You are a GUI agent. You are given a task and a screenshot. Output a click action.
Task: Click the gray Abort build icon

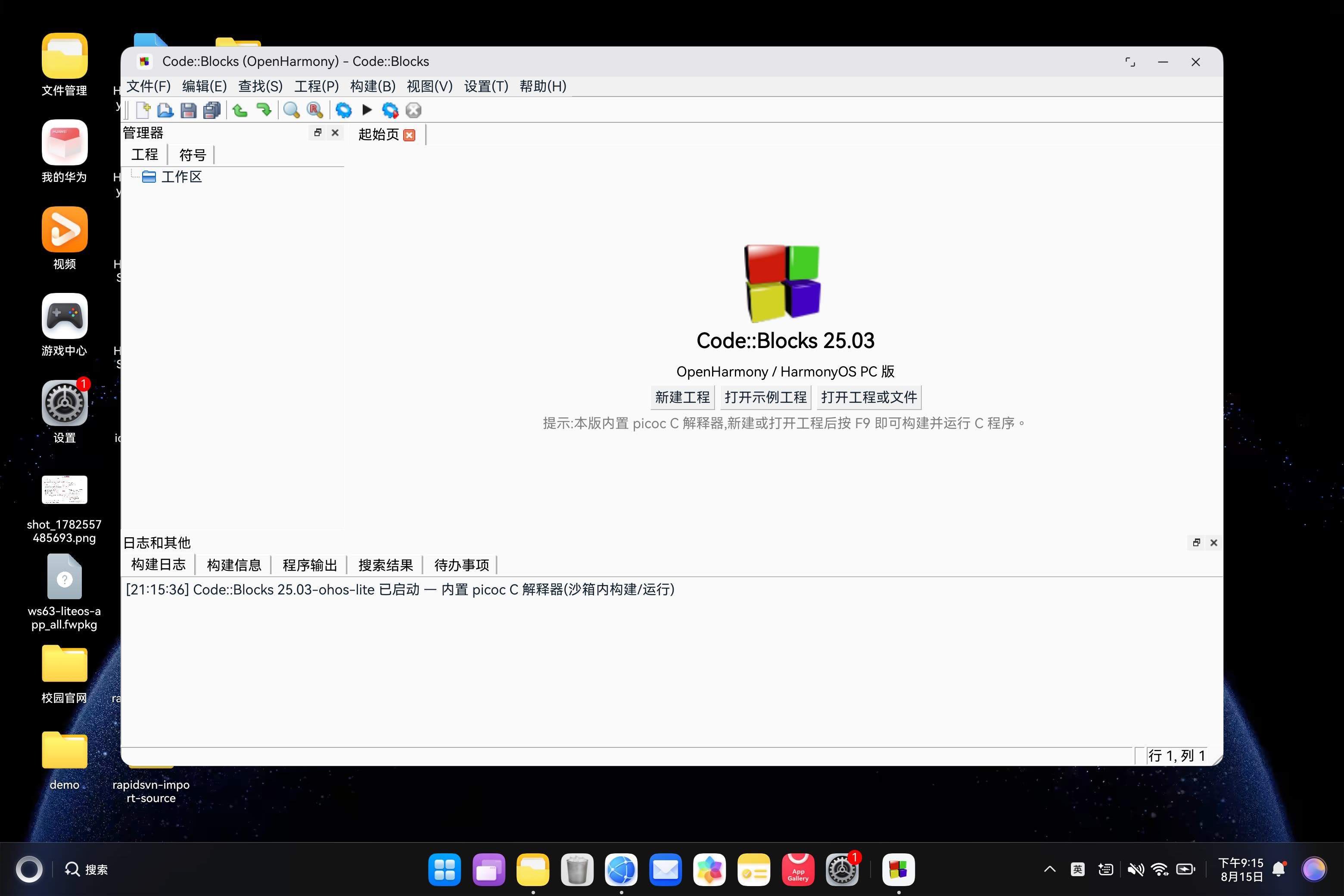click(x=414, y=110)
